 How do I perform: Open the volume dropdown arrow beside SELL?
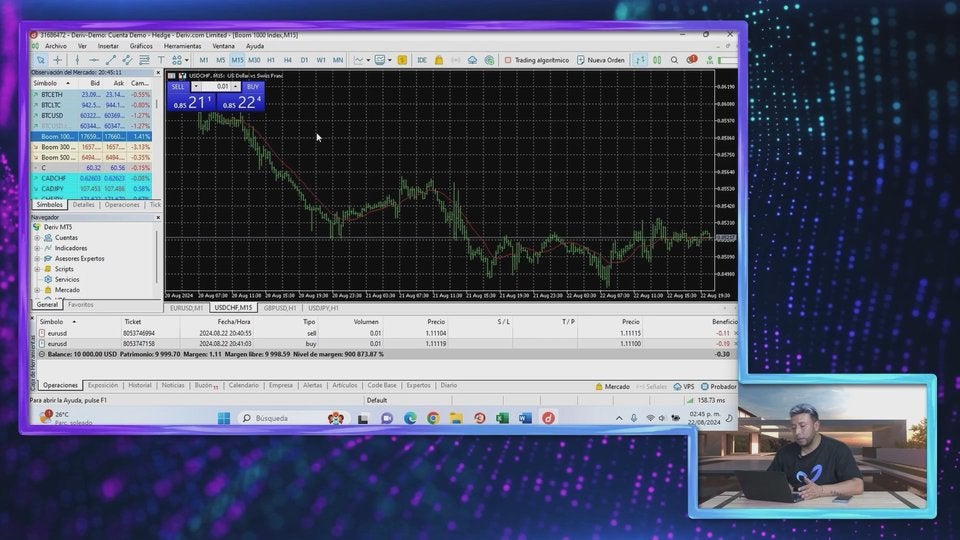click(x=196, y=87)
